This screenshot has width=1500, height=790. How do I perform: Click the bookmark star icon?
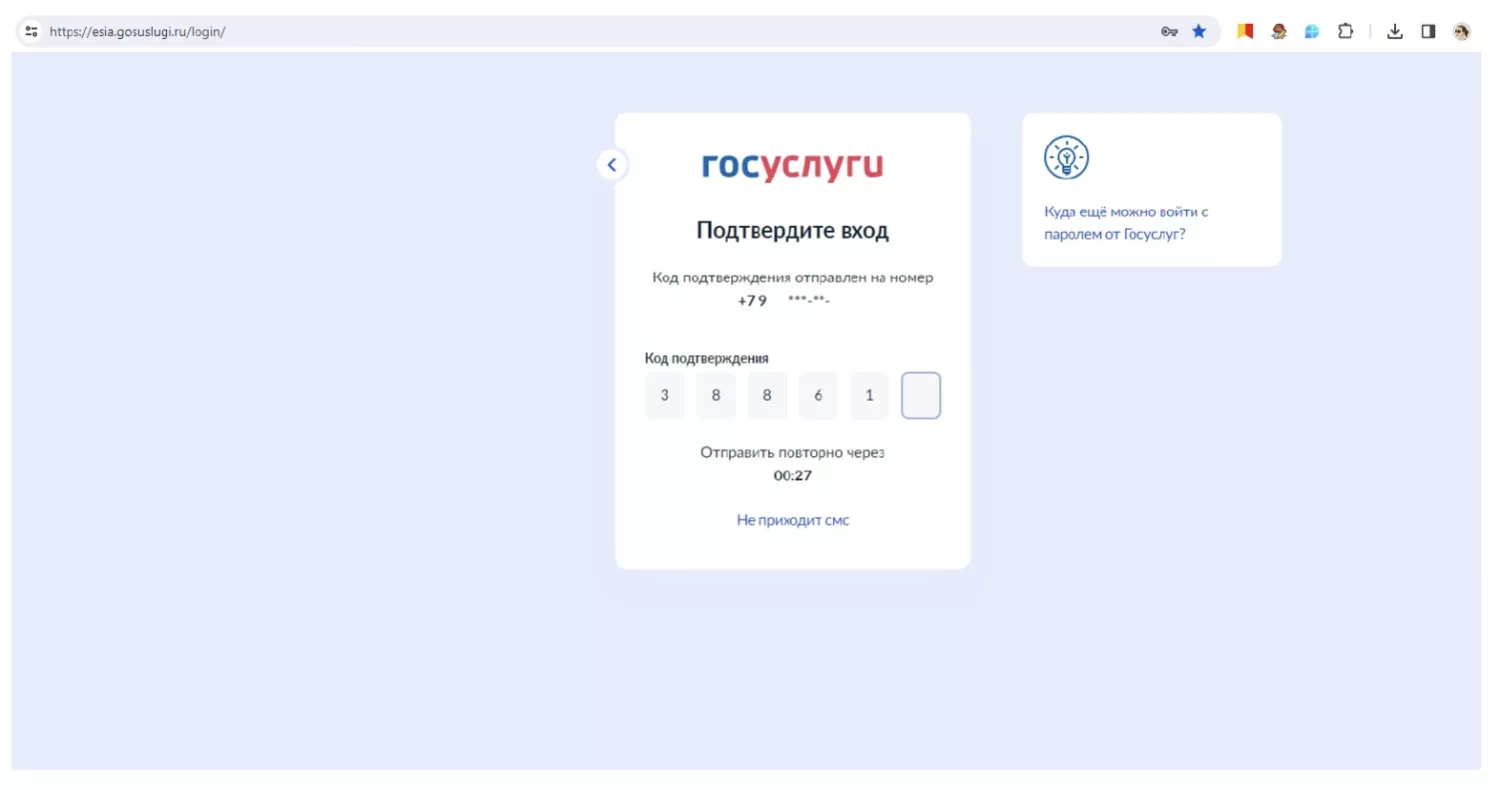(x=1199, y=31)
